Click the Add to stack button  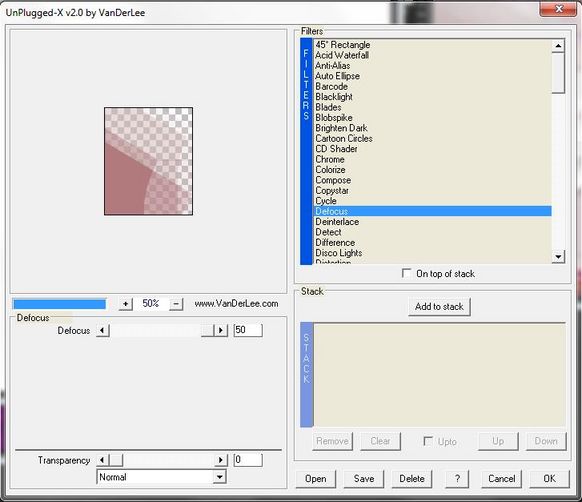(x=439, y=307)
